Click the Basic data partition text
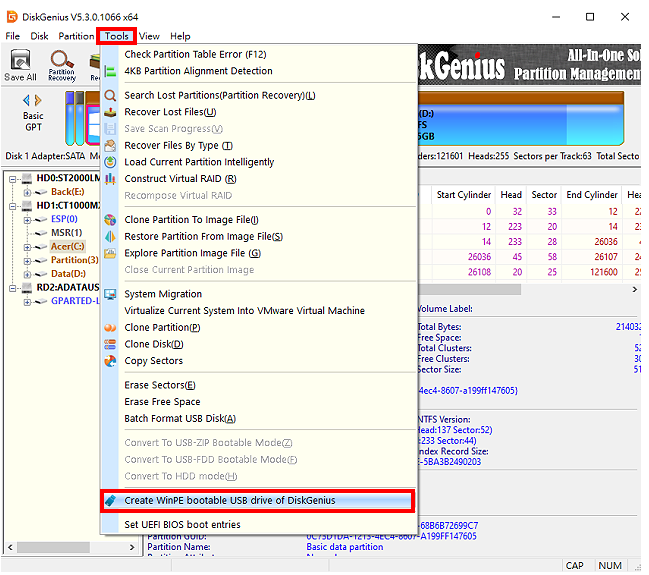The height and width of the screenshot is (575, 649). [344, 547]
